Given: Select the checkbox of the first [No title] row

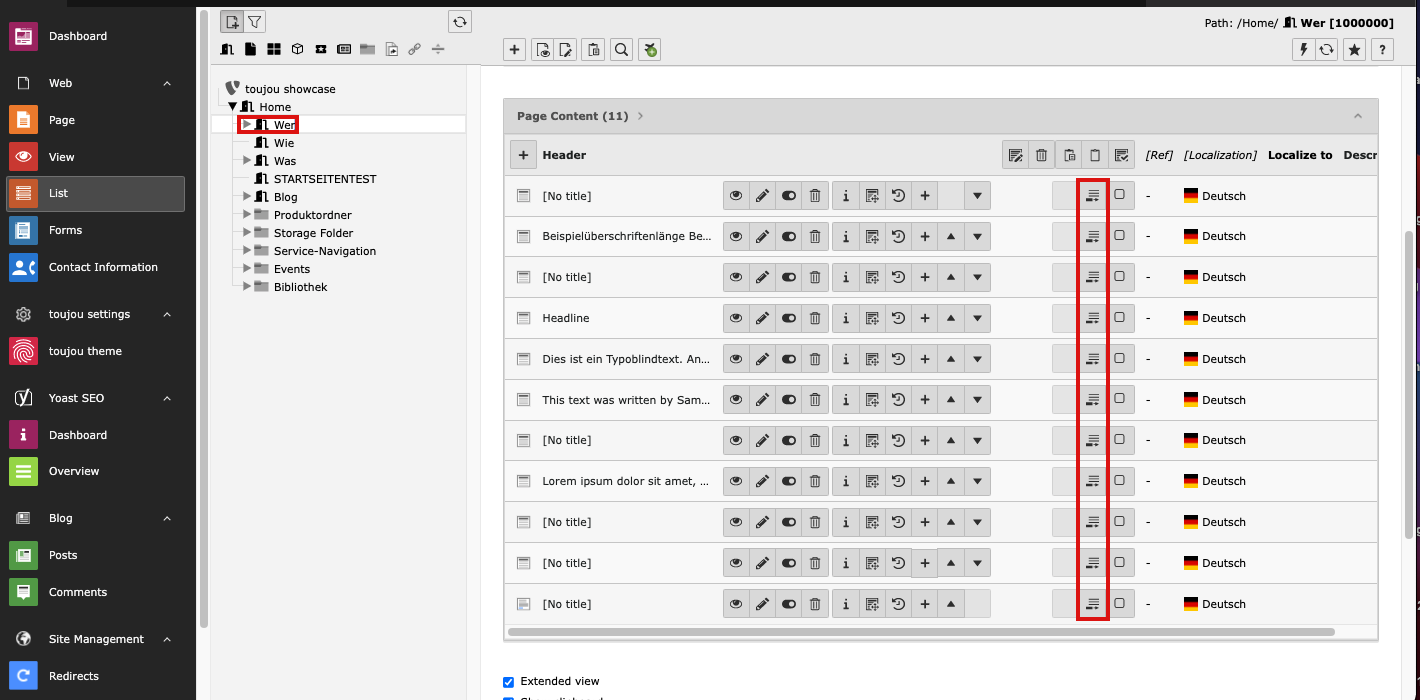Looking at the screenshot, I should coord(1119,195).
